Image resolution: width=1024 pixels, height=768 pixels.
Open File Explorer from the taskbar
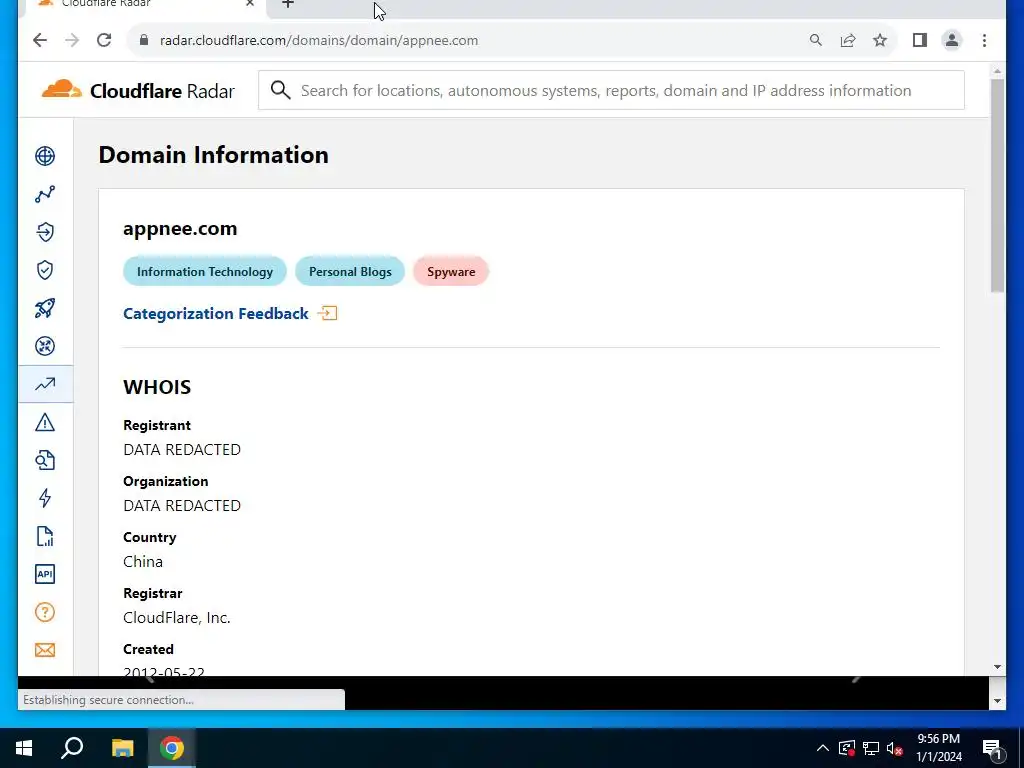point(122,748)
